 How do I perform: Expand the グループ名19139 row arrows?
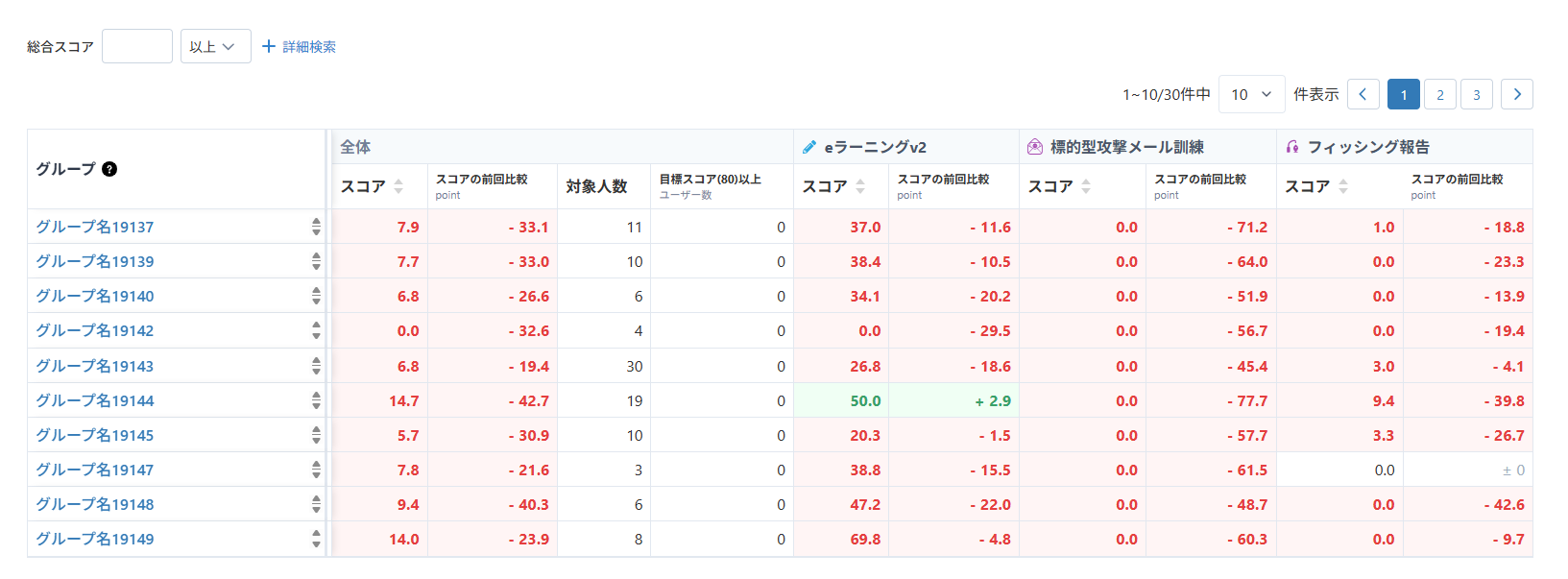[316, 261]
